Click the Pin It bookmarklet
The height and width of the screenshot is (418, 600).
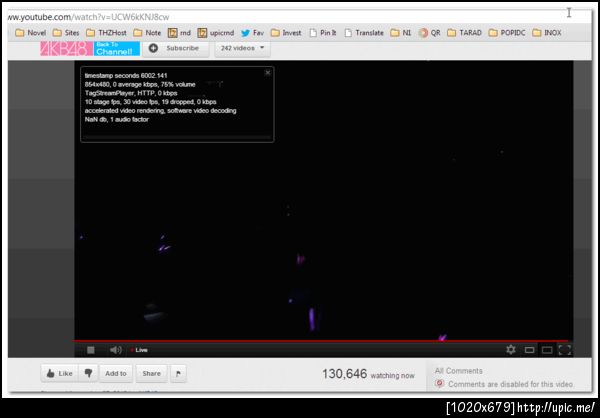click(323, 33)
